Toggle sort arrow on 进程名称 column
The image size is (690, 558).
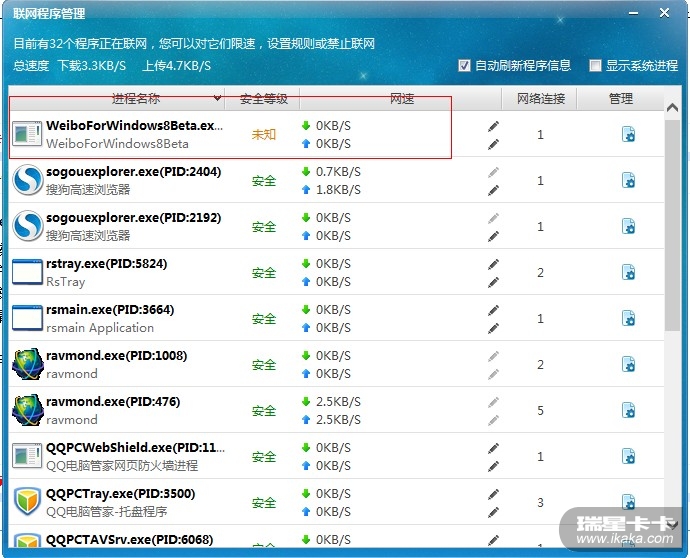(217, 98)
